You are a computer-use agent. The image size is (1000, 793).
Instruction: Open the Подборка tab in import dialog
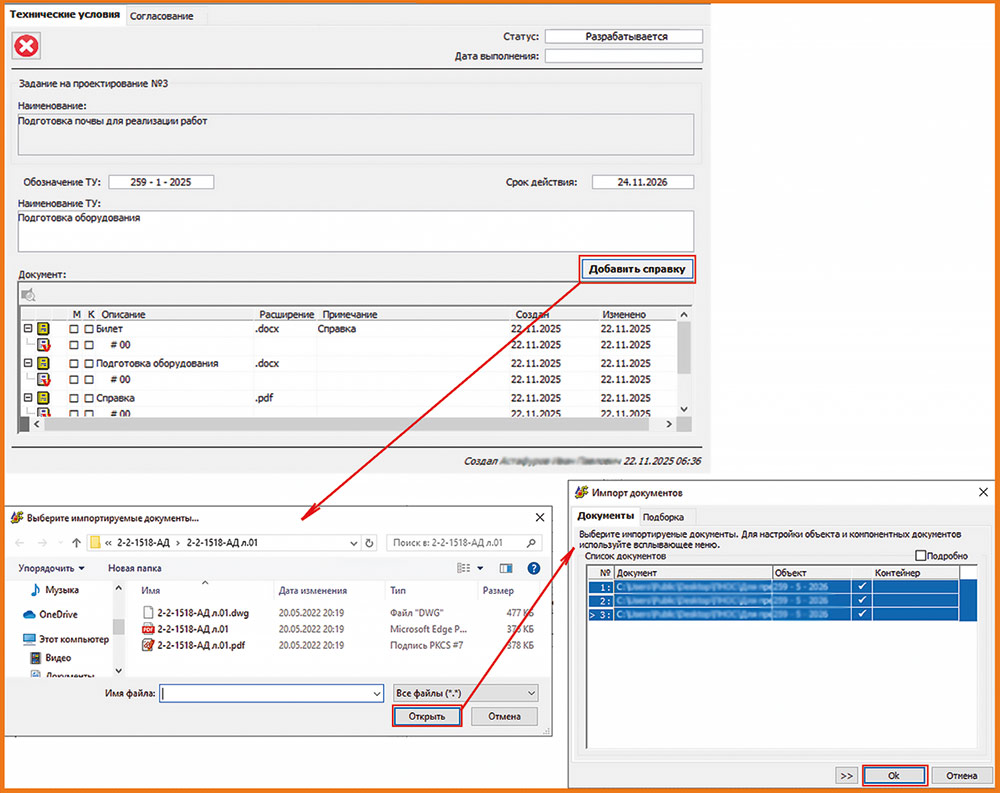click(663, 517)
